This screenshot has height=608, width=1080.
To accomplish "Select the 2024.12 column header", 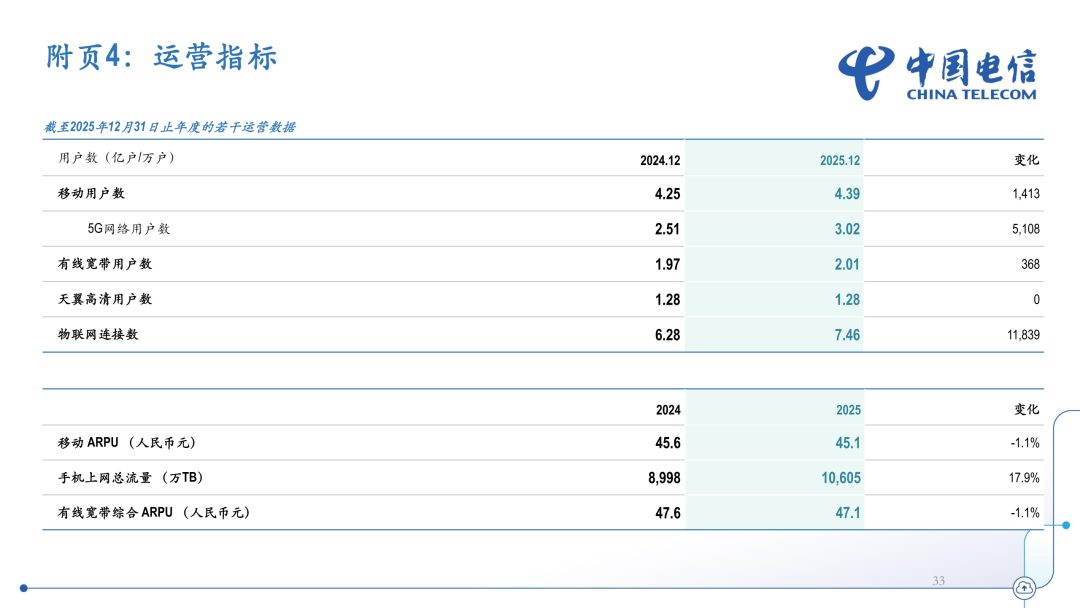I will (x=660, y=160).
